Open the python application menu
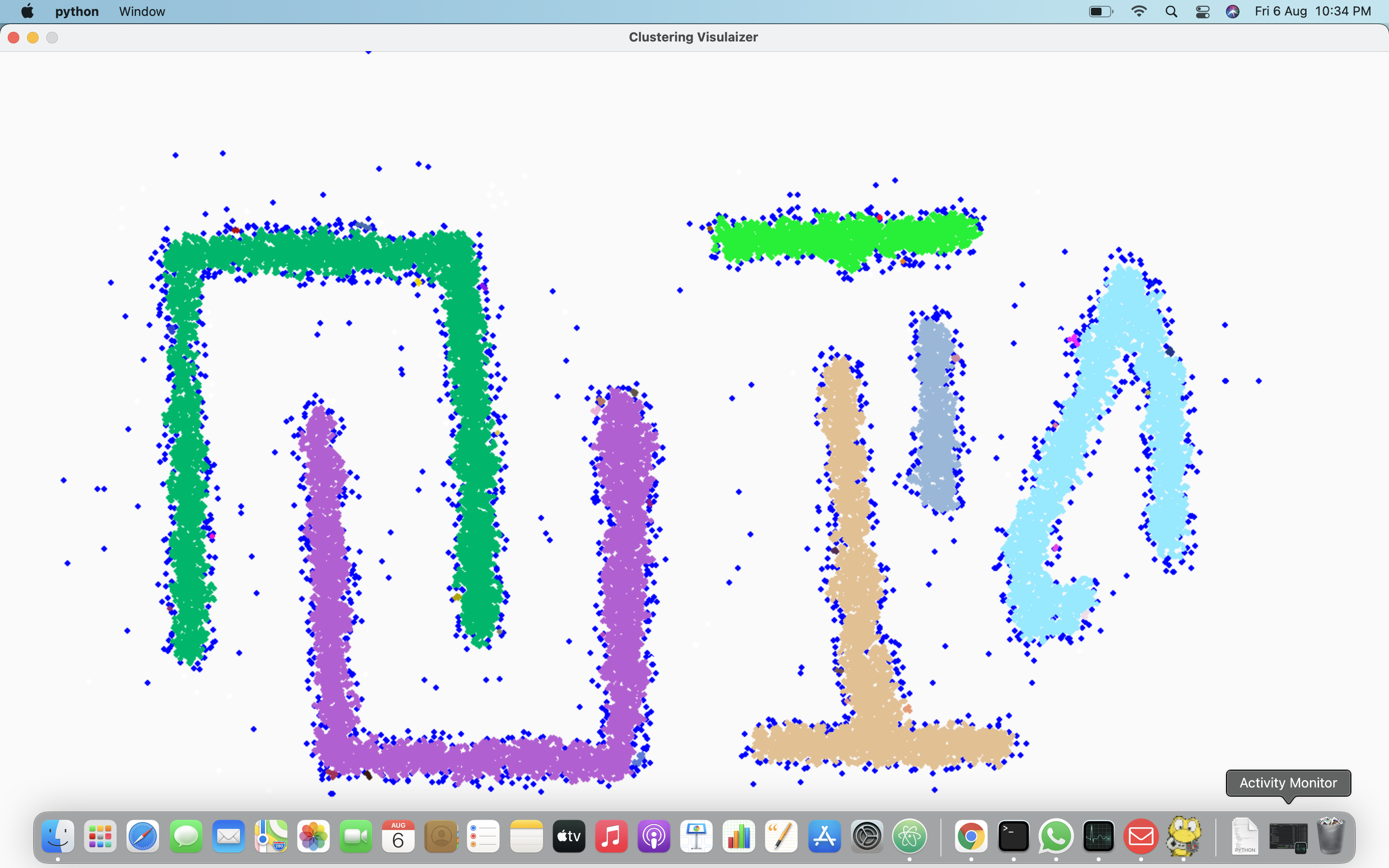This screenshot has height=868, width=1389. tap(76, 11)
